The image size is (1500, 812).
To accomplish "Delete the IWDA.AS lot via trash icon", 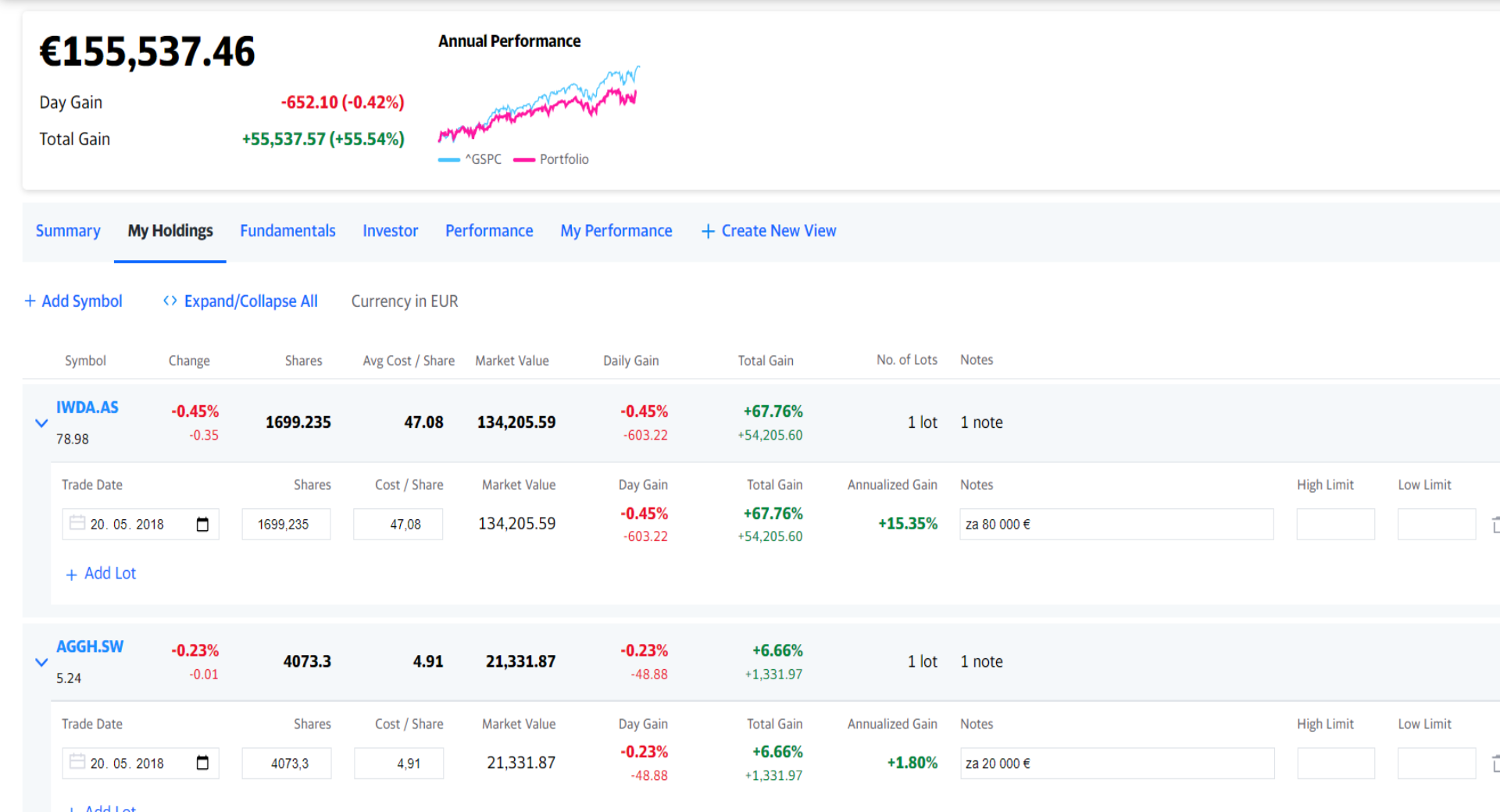I will click(x=1495, y=525).
